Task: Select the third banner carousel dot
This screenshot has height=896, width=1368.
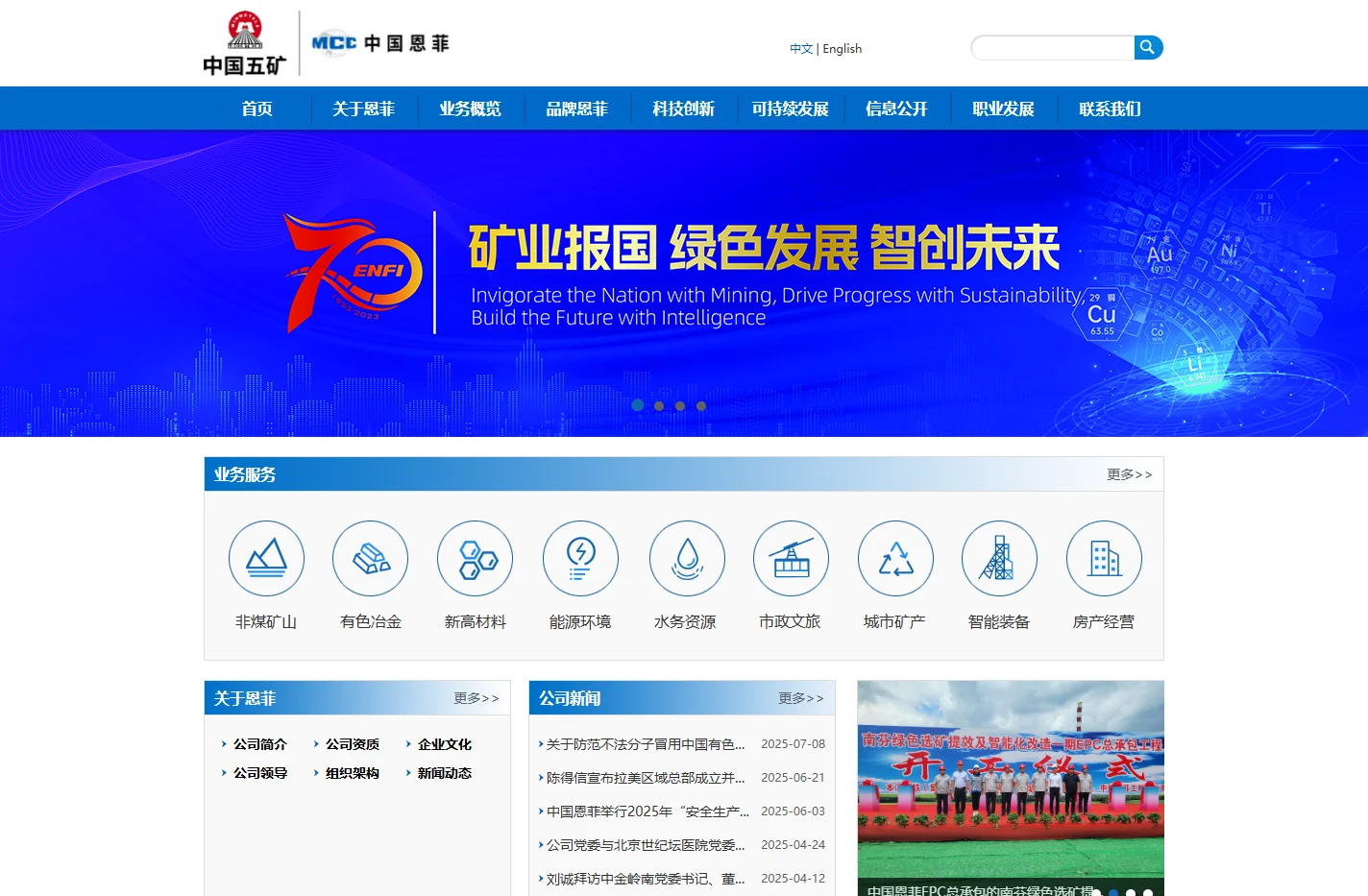Action: pos(680,406)
